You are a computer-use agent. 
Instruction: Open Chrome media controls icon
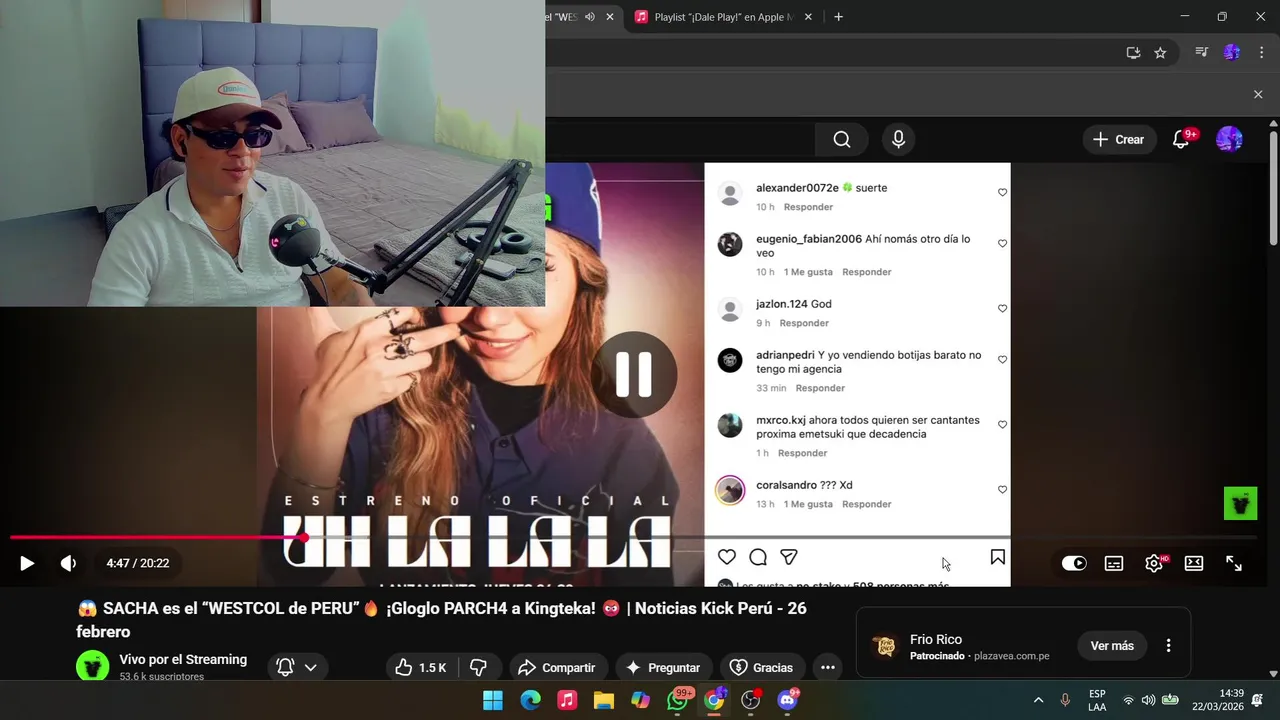pos(1202,53)
